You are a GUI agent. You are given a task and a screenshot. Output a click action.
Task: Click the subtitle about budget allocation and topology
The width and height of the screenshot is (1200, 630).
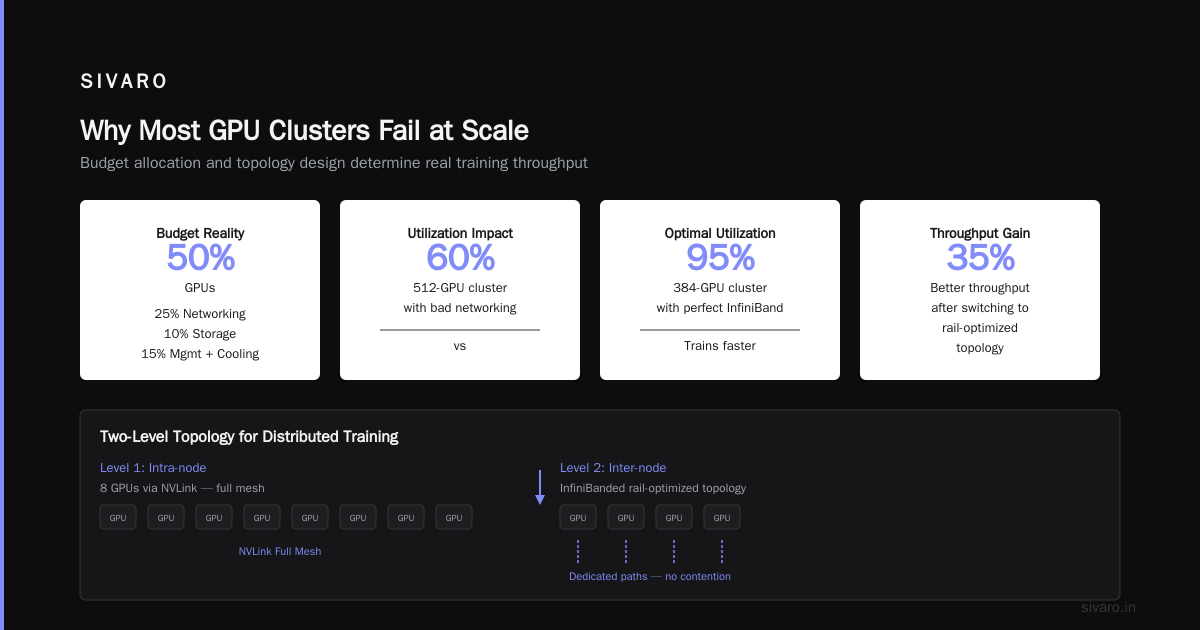[x=334, y=162]
